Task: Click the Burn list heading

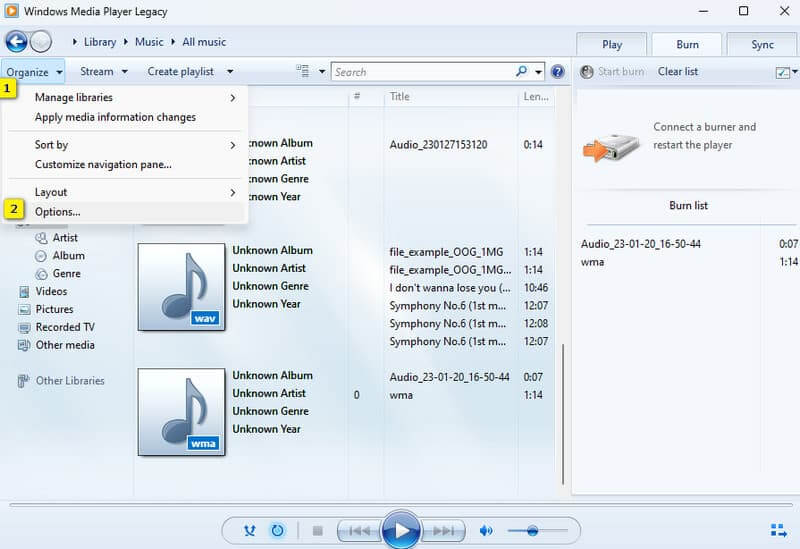Action: click(x=688, y=206)
